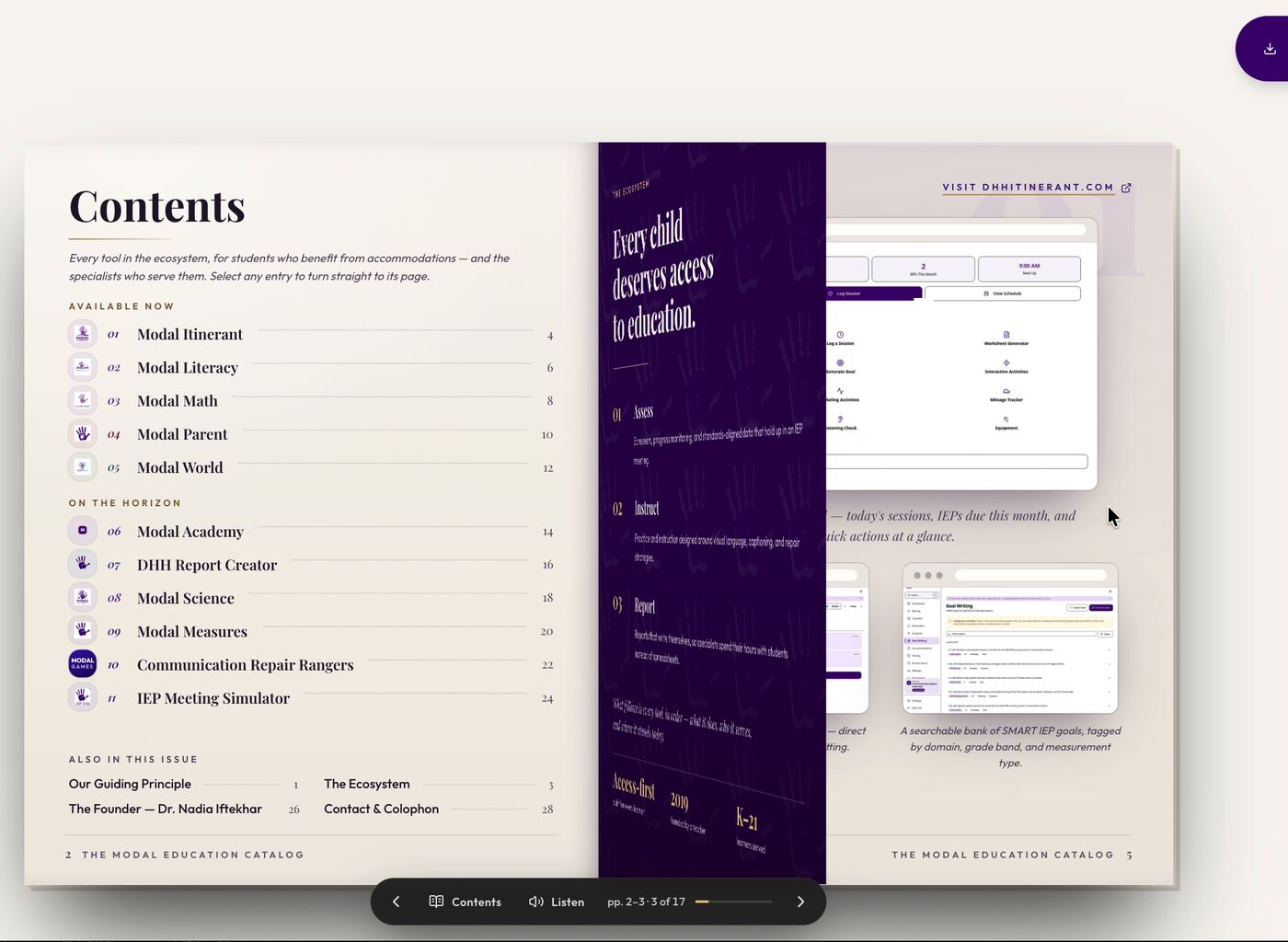This screenshot has width=1288, height=942.
Task: Click the 'Contents' page title
Action: (x=157, y=206)
